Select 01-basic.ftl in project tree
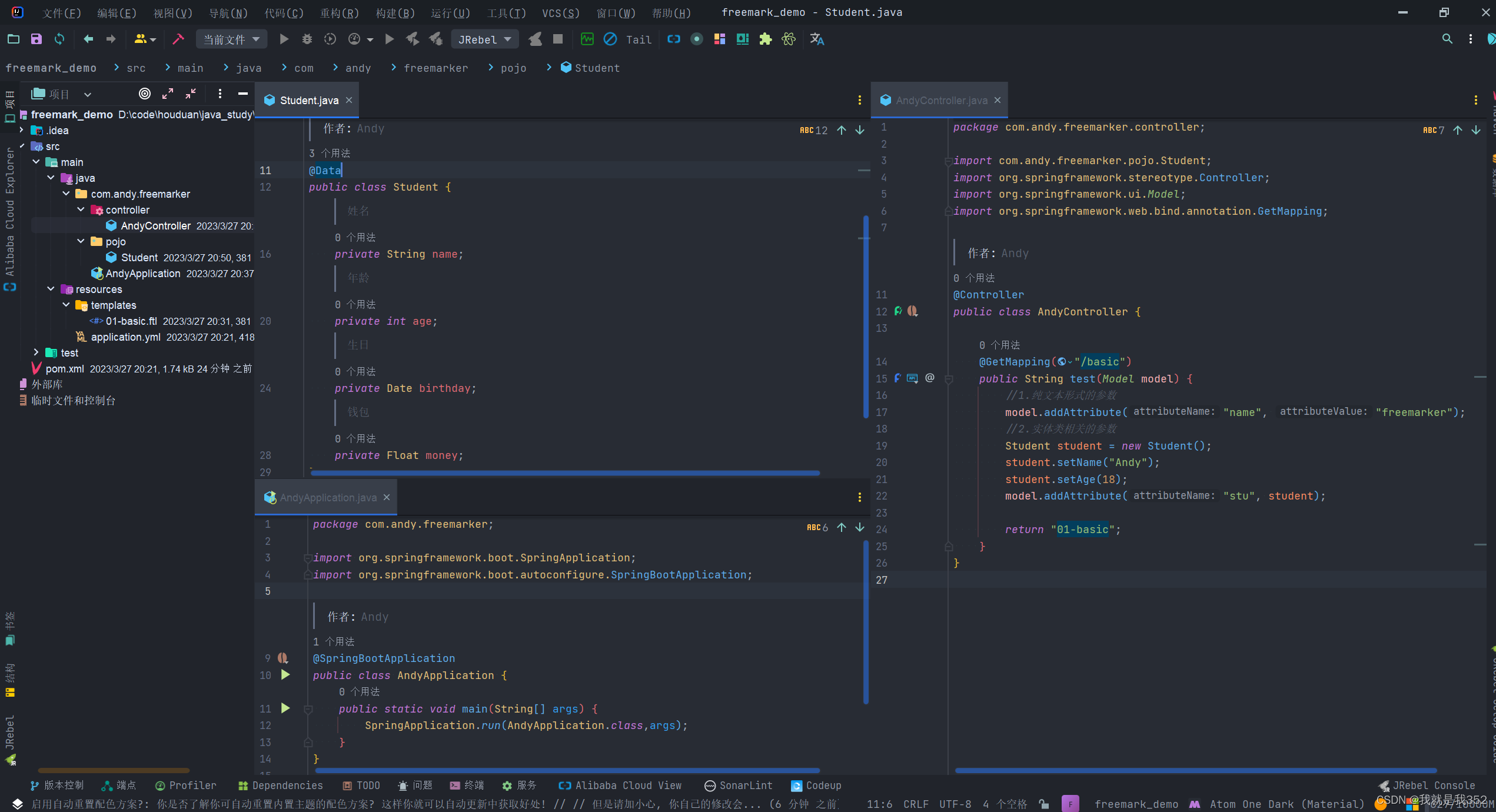The height and width of the screenshot is (812, 1496). (x=131, y=321)
